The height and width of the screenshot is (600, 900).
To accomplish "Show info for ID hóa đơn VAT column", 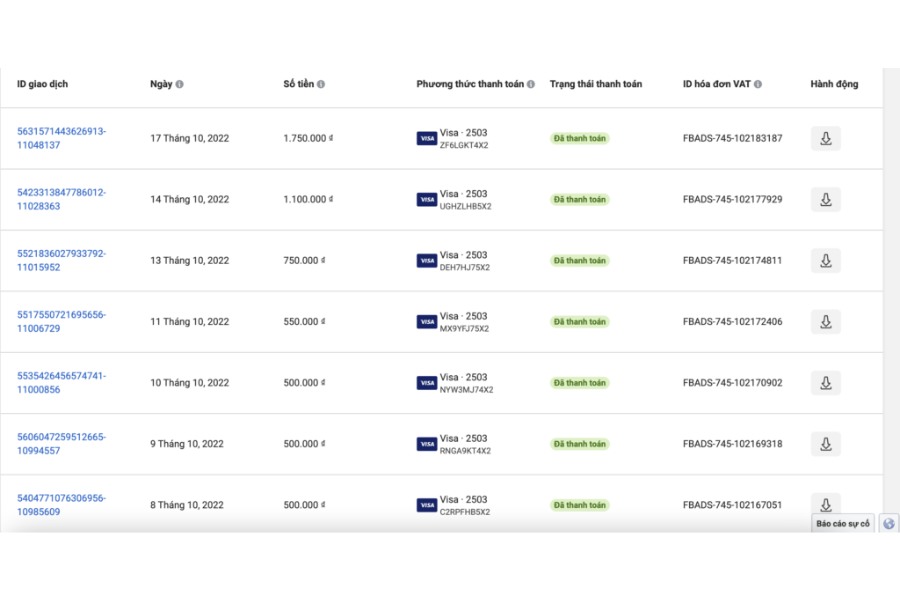I will point(758,84).
